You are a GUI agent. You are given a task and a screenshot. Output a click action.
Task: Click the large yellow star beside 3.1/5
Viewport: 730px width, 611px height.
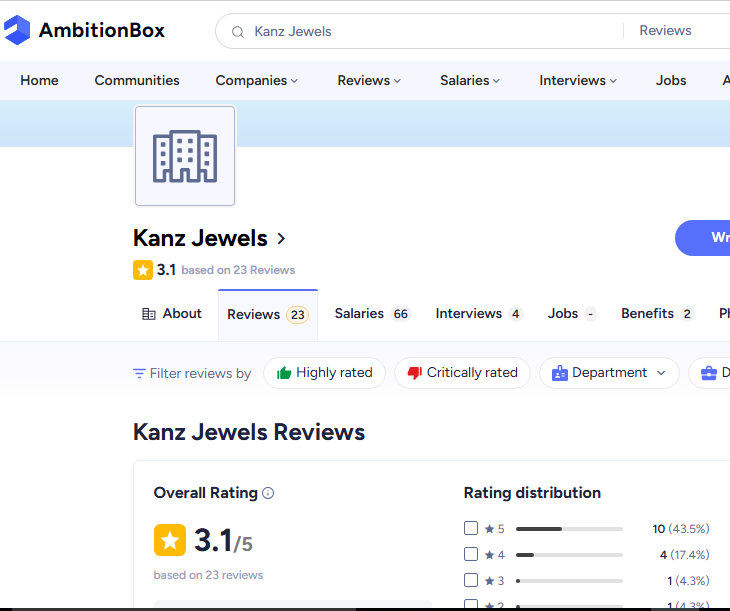coord(170,540)
